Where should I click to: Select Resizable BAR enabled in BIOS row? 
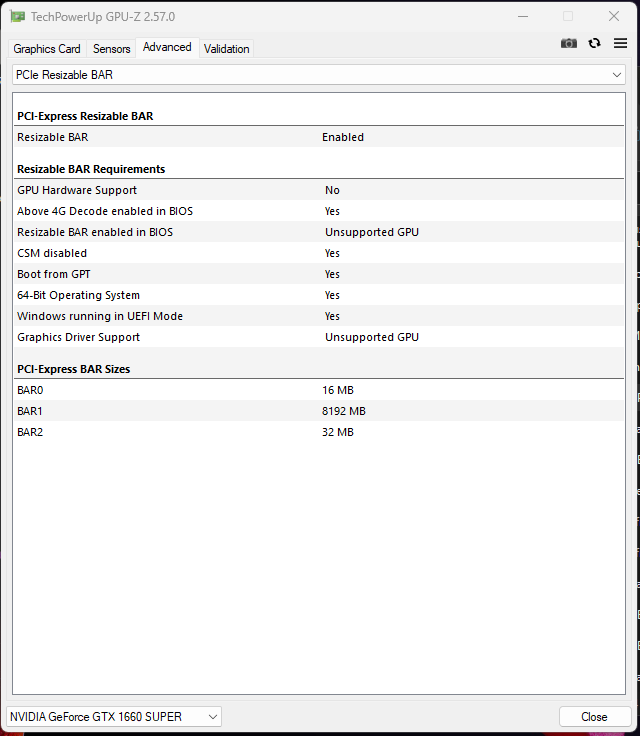click(x=319, y=232)
